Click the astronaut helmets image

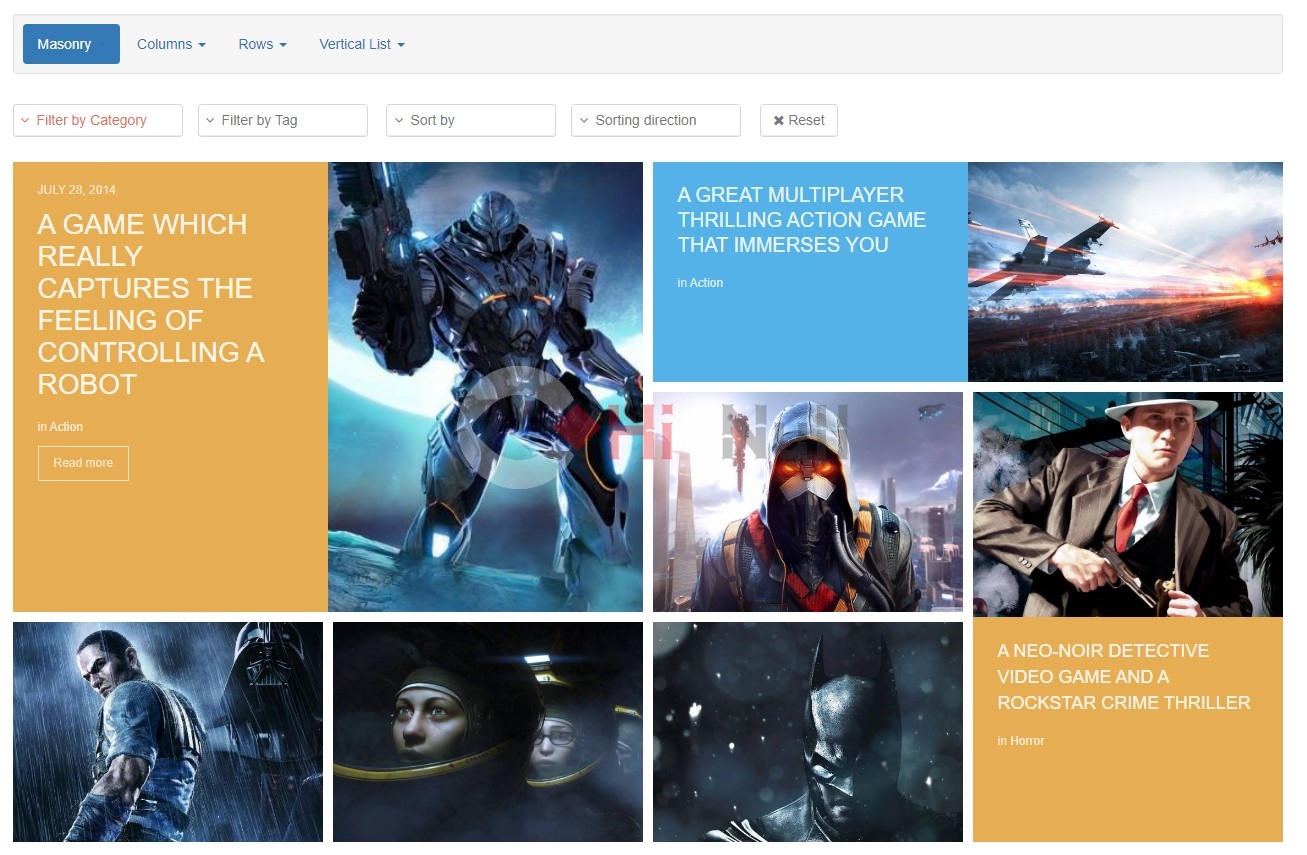pyautogui.click(x=488, y=732)
